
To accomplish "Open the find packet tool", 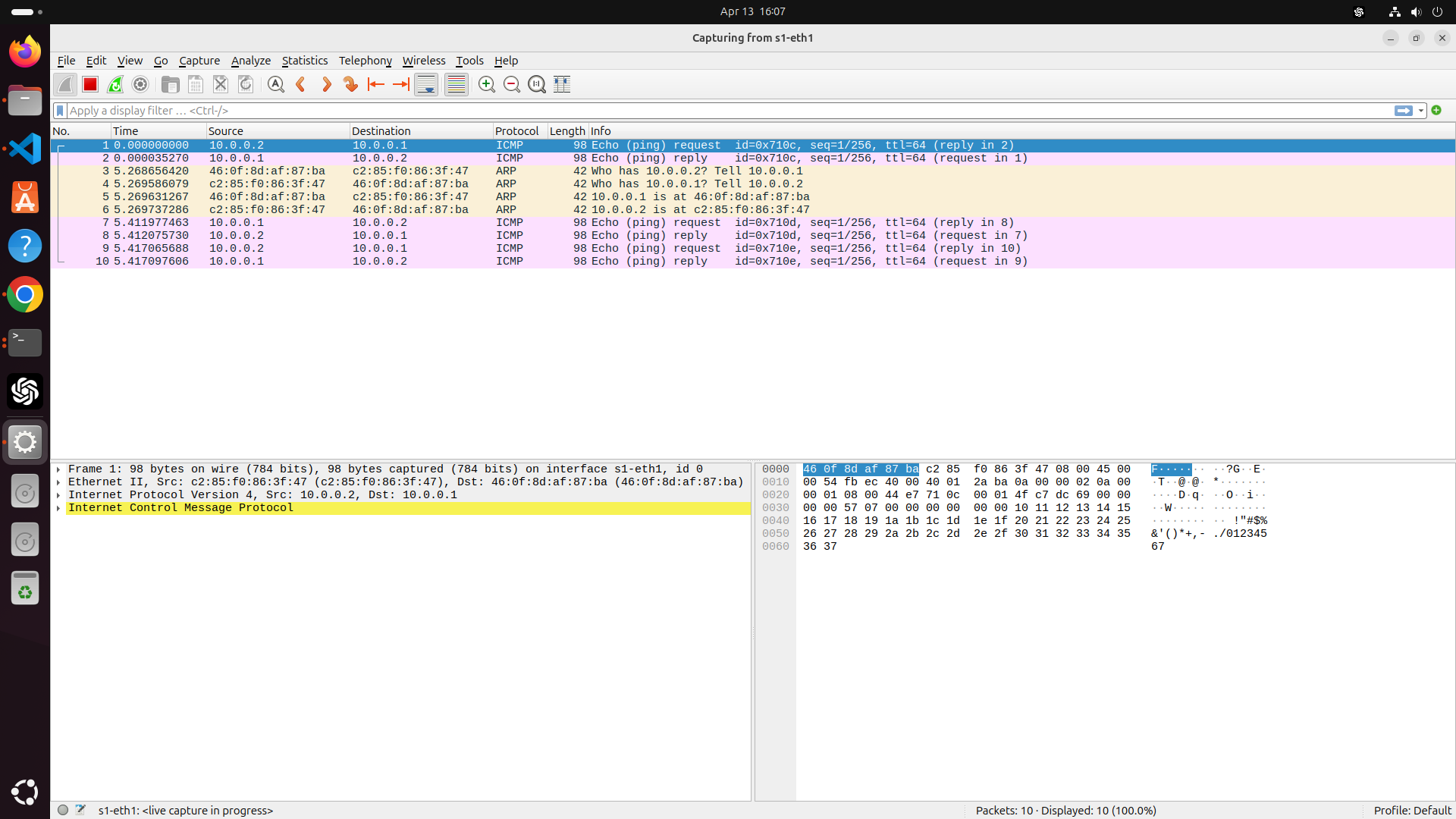I will coord(275,84).
